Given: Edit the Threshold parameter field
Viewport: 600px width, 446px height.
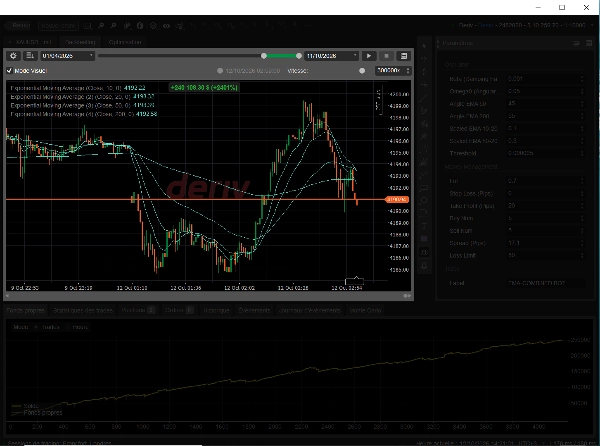Looking at the screenshot, I should coord(545,153).
